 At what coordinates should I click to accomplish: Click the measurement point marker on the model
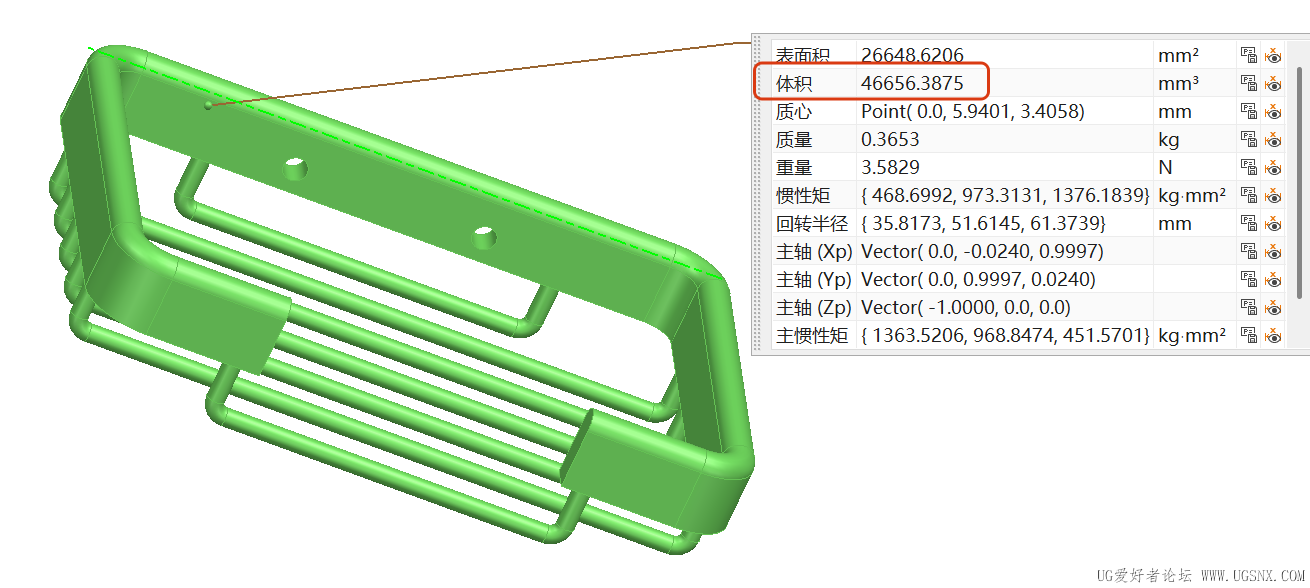tap(208, 104)
